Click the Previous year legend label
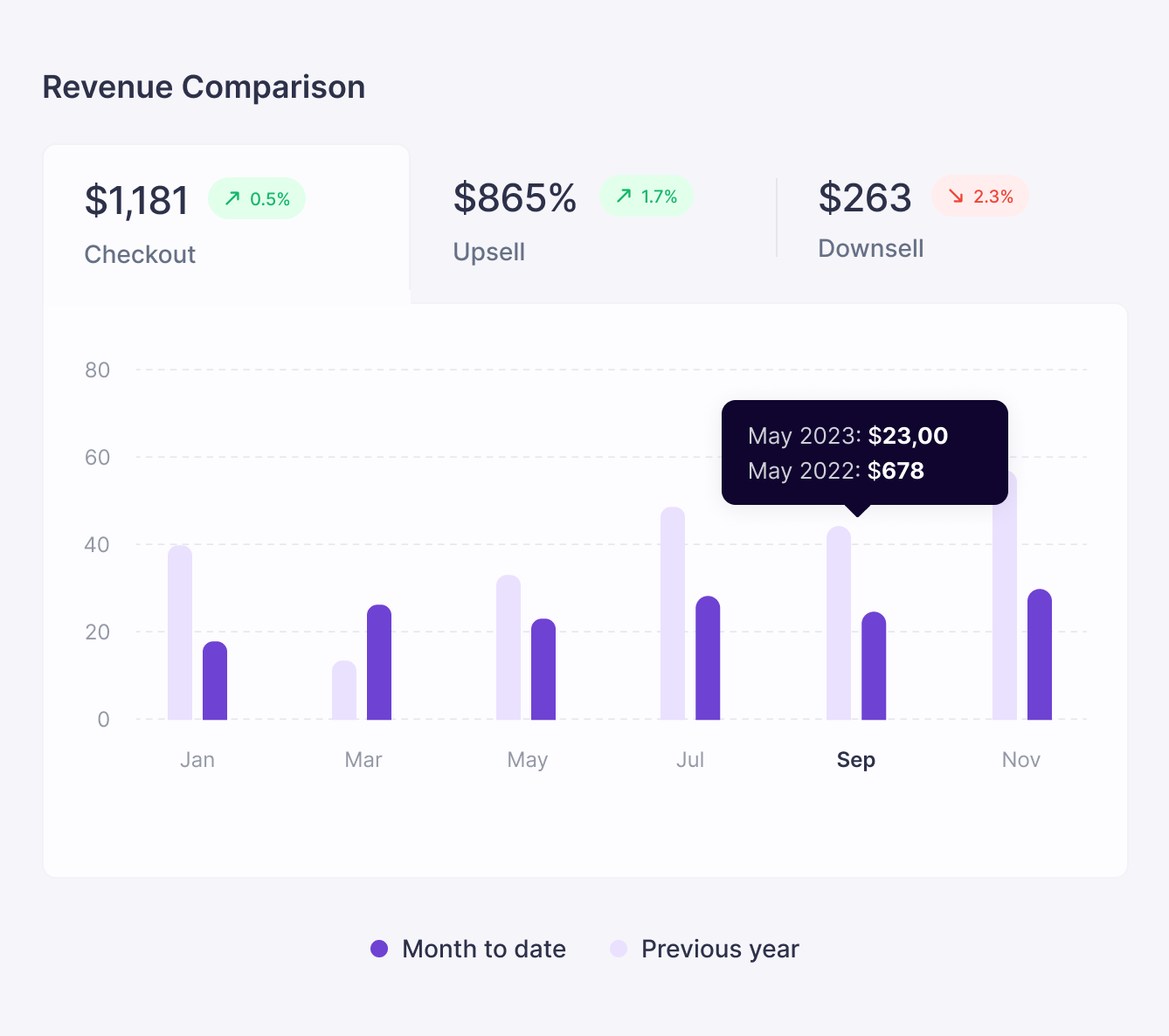Image resolution: width=1169 pixels, height=1036 pixels. click(x=720, y=949)
